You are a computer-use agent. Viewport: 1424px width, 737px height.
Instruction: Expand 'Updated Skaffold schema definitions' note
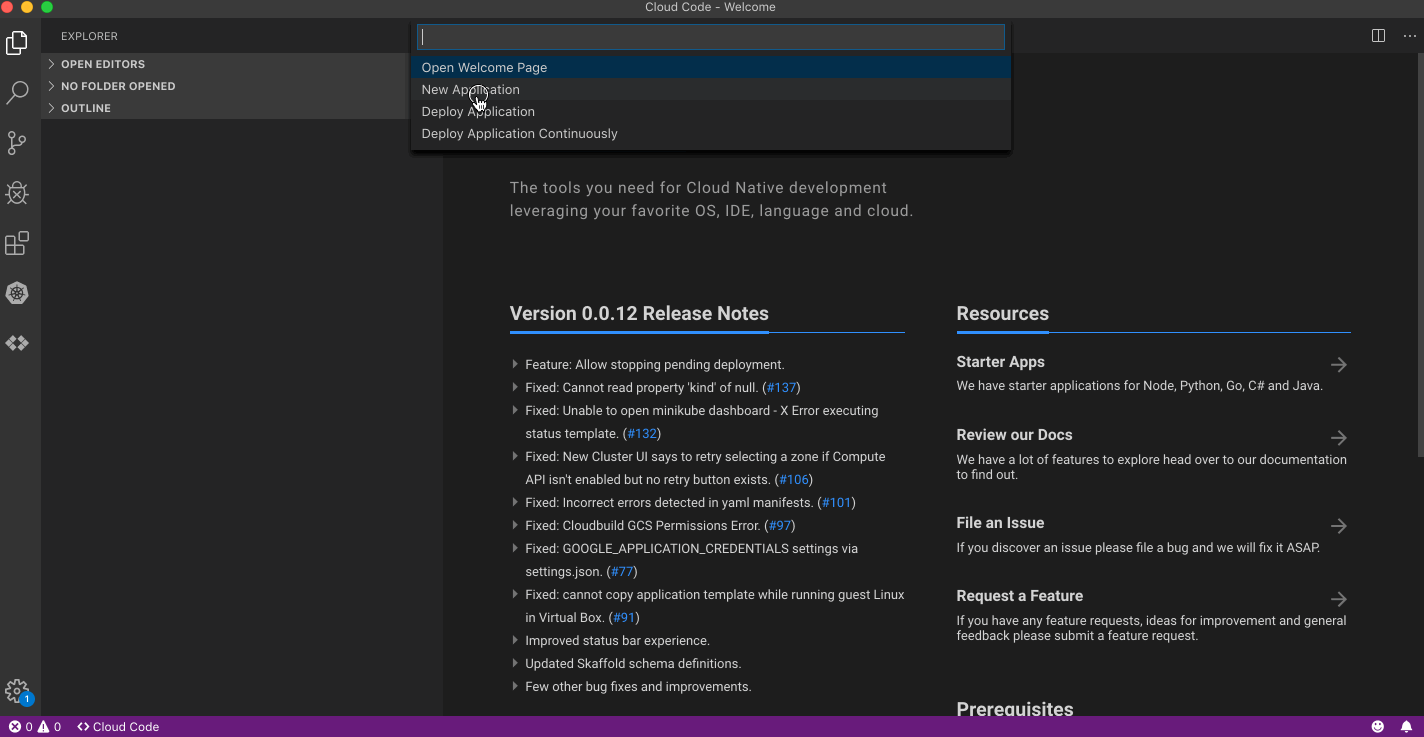[x=515, y=664]
